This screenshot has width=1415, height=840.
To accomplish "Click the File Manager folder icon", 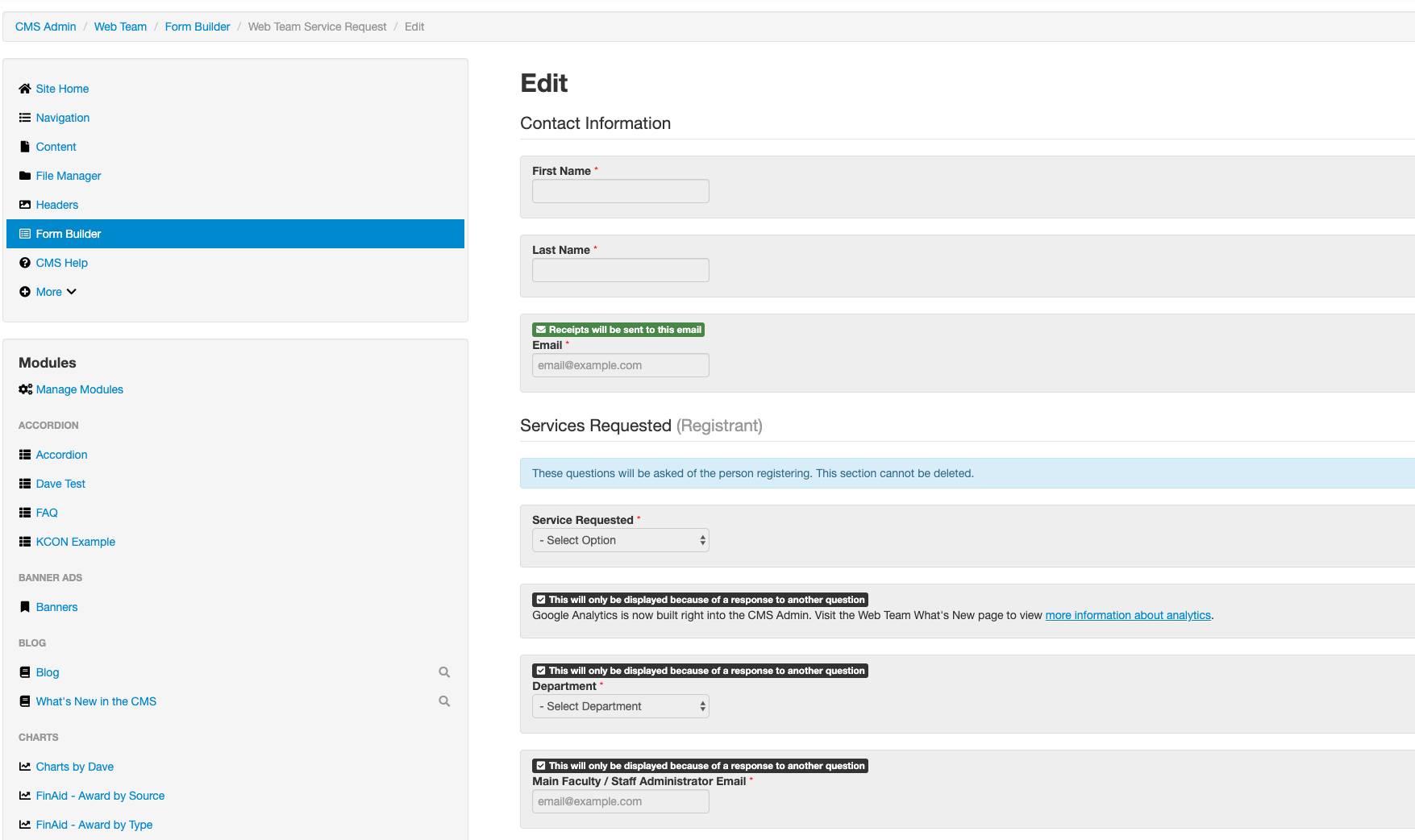I will click(x=25, y=176).
